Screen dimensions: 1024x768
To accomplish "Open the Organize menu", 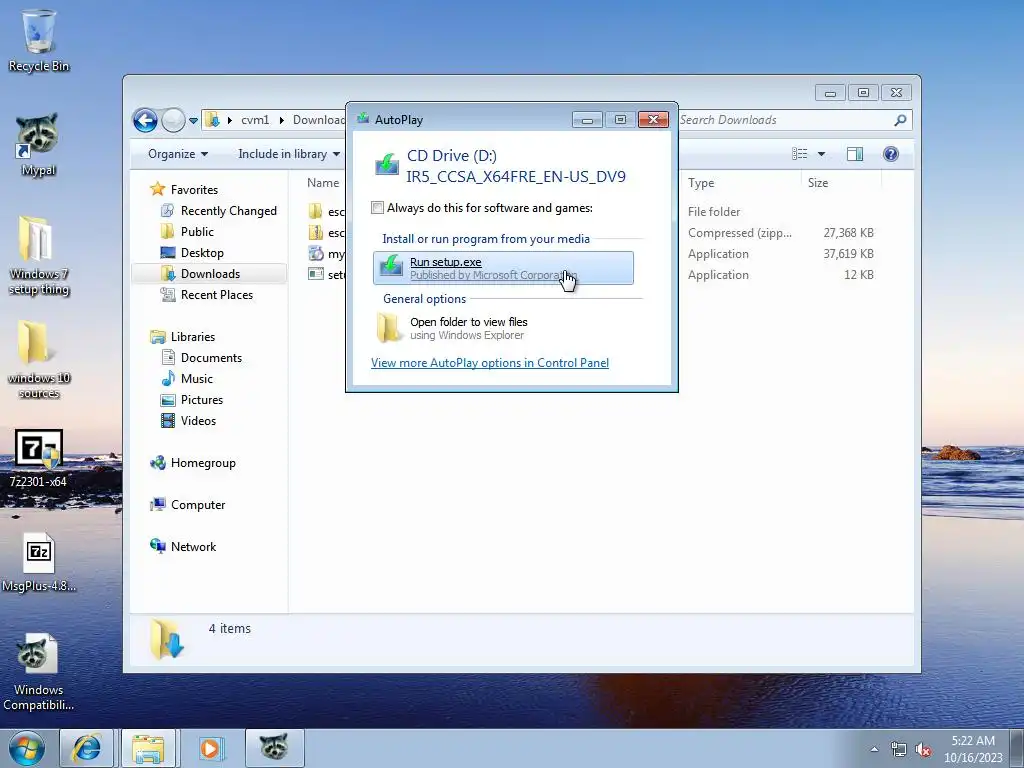I will [x=178, y=154].
